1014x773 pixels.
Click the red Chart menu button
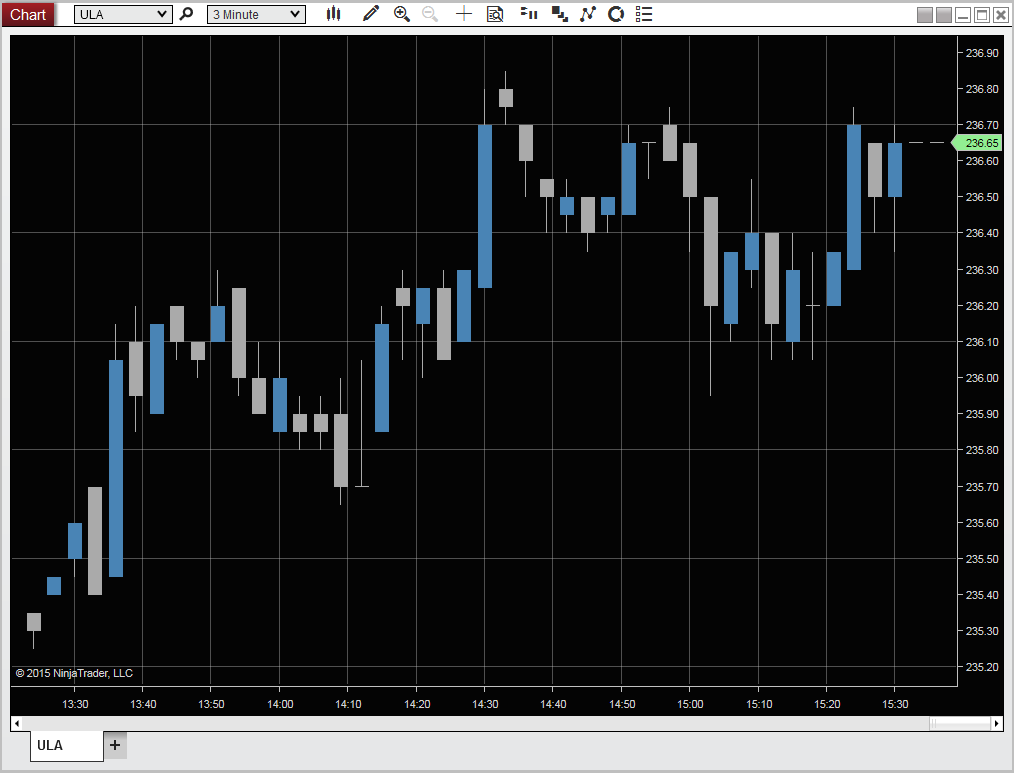pos(28,14)
